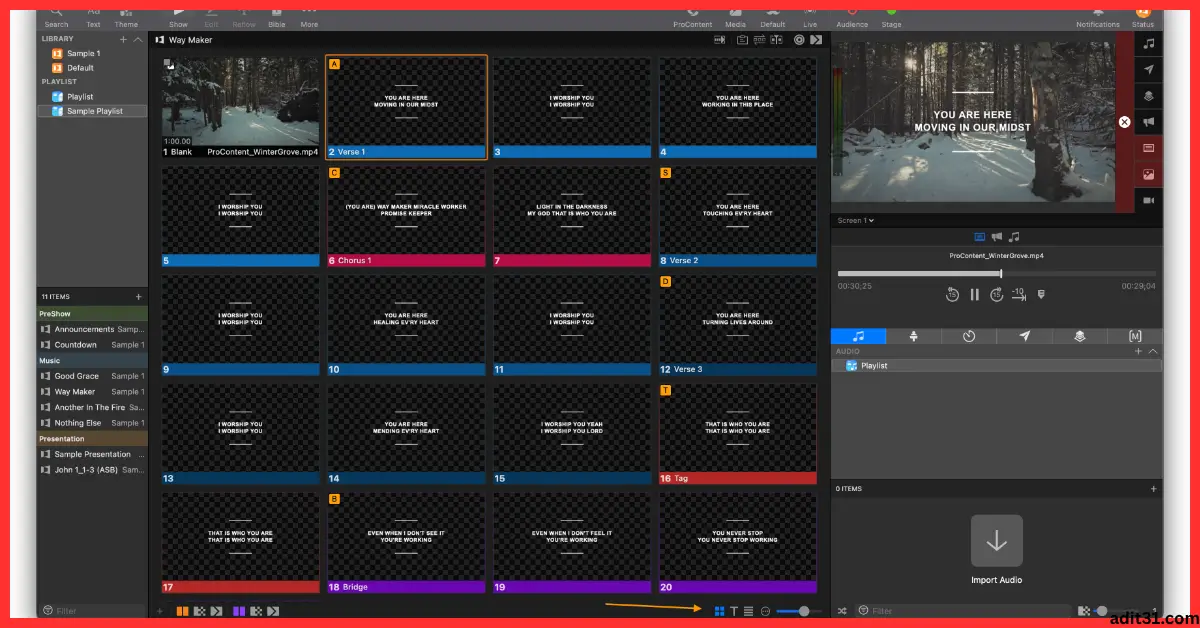1200x628 pixels.
Task: Select the audio Playlist row
Action: (x=997, y=366)
